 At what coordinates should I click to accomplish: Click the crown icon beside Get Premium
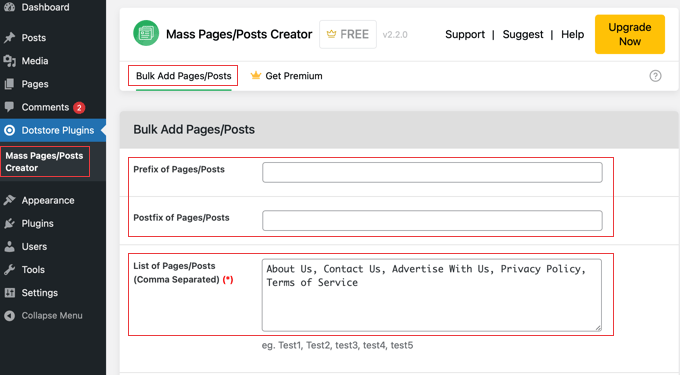256,75
